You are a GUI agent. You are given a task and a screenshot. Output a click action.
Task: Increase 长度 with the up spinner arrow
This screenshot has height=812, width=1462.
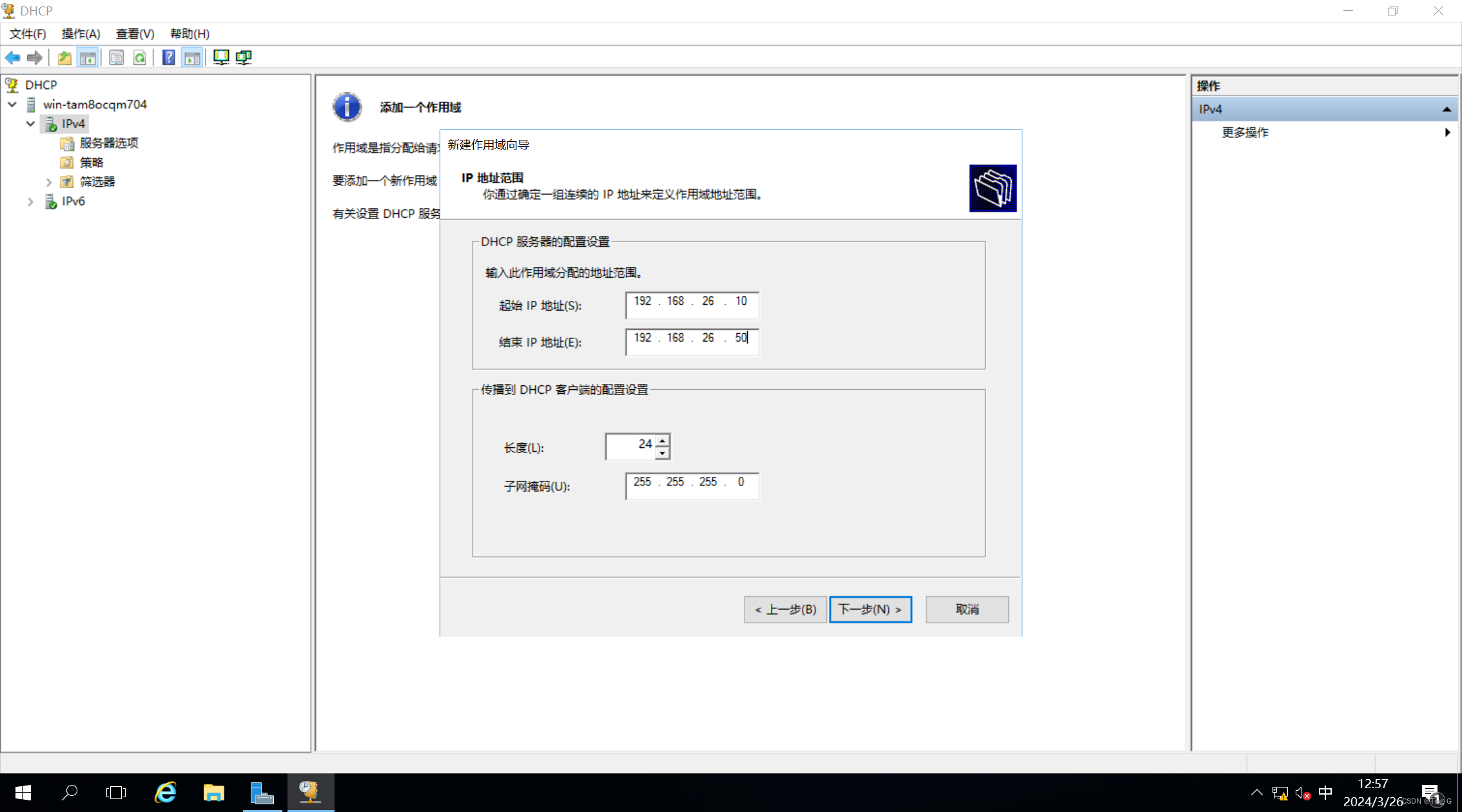663,441
